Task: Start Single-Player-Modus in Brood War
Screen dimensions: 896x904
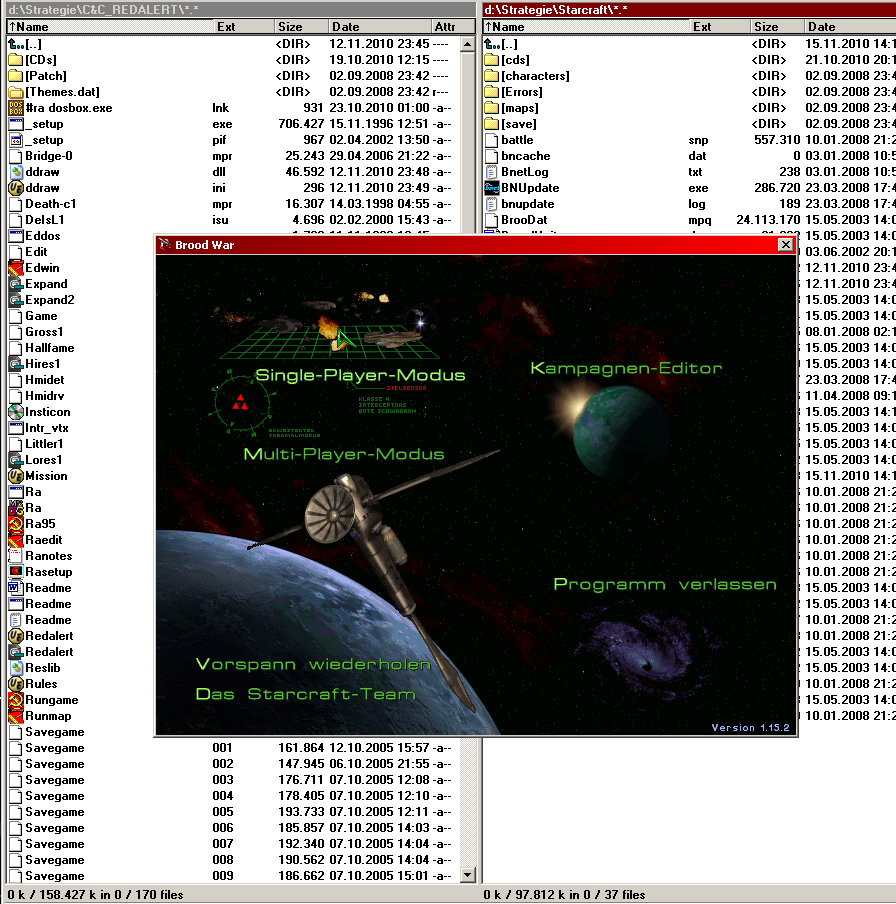Action: (x=360, y=375)
